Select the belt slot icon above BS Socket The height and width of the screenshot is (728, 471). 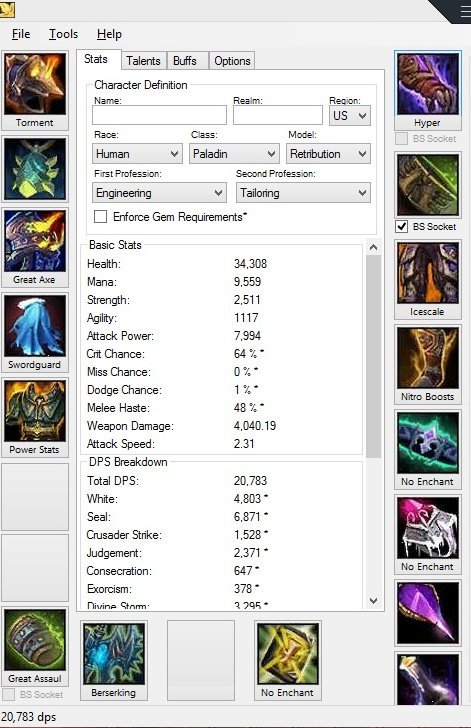428,185
